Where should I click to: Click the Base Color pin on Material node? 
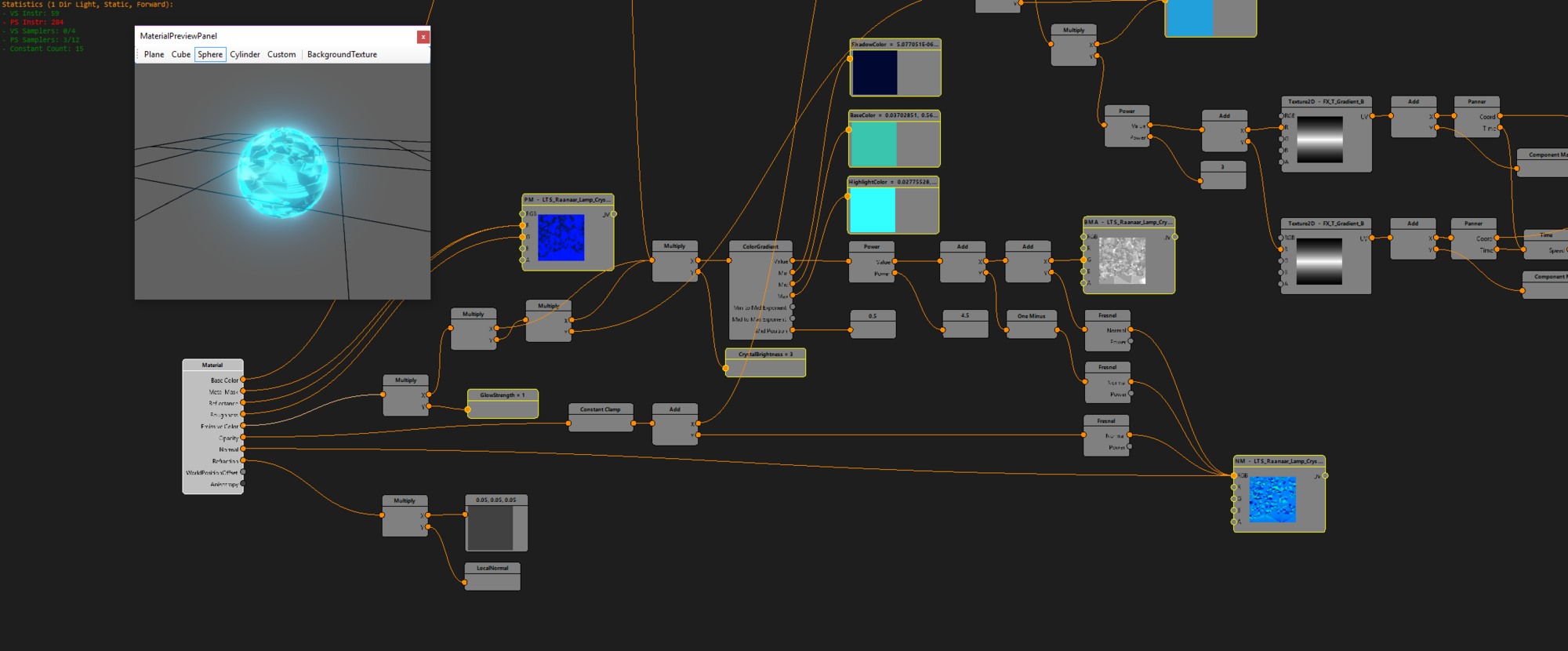(243, 380)
